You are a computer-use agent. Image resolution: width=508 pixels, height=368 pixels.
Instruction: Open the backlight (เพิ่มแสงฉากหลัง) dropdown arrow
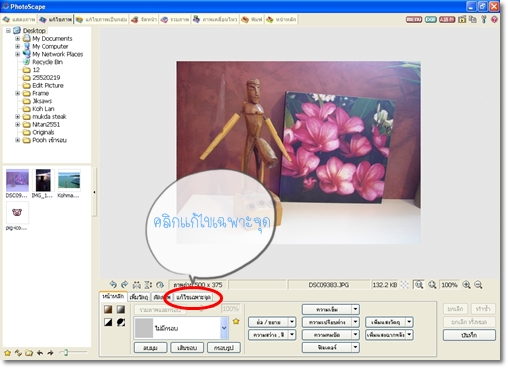(x=409, y=334)
